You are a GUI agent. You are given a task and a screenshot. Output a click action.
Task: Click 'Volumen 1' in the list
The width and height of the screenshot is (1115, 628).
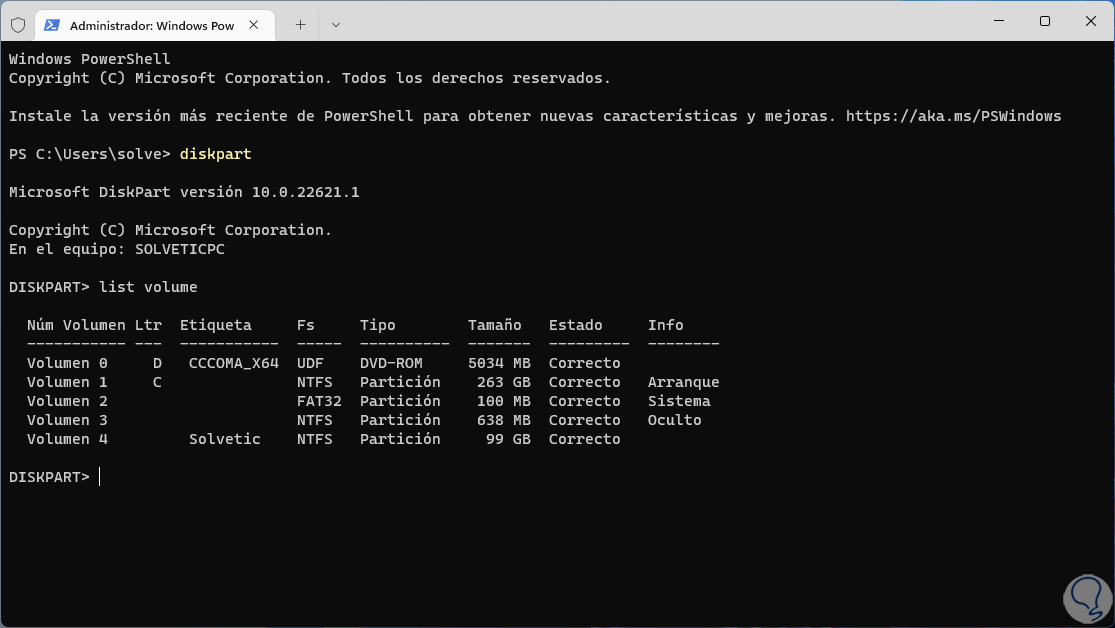pyautogui.click(x=68, y=383)
